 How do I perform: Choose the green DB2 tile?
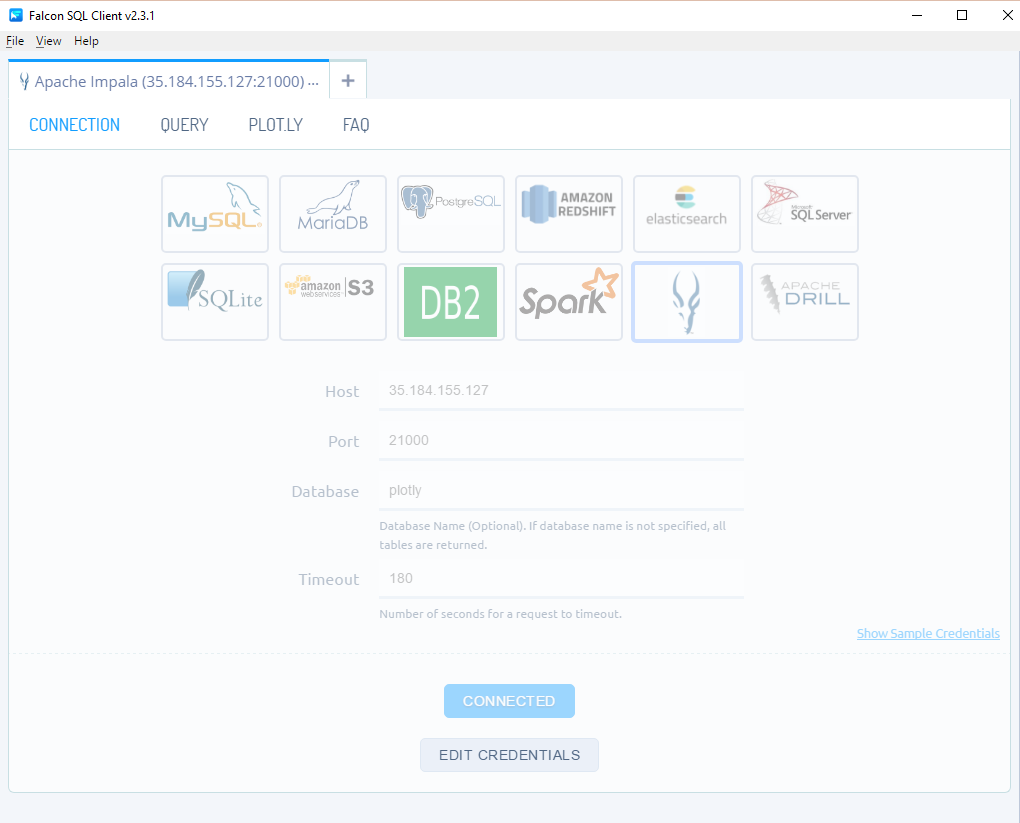451,302
